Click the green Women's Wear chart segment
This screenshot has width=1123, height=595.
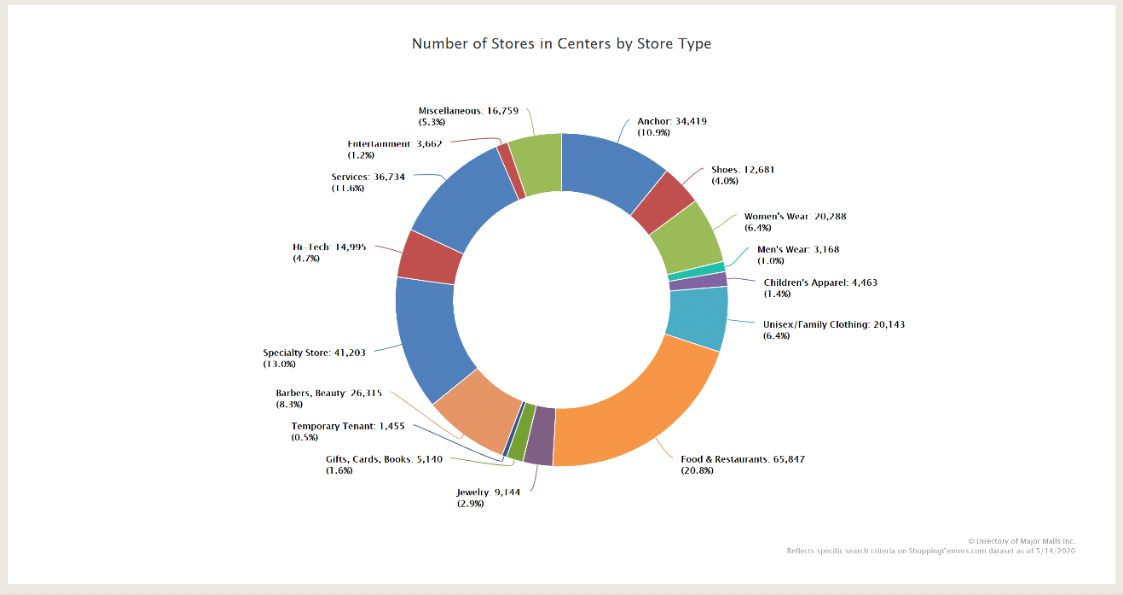pos(686,240)
